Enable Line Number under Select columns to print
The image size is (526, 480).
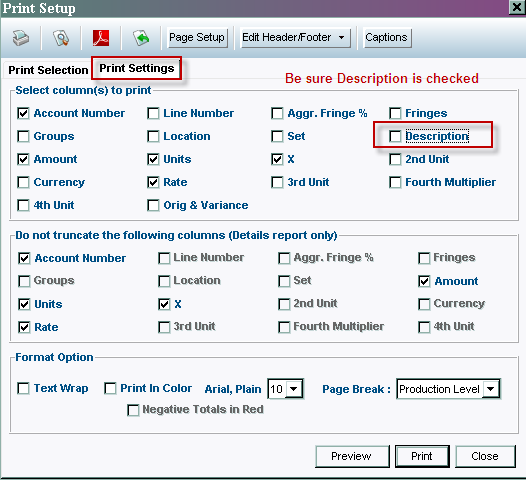pos(153,113)
